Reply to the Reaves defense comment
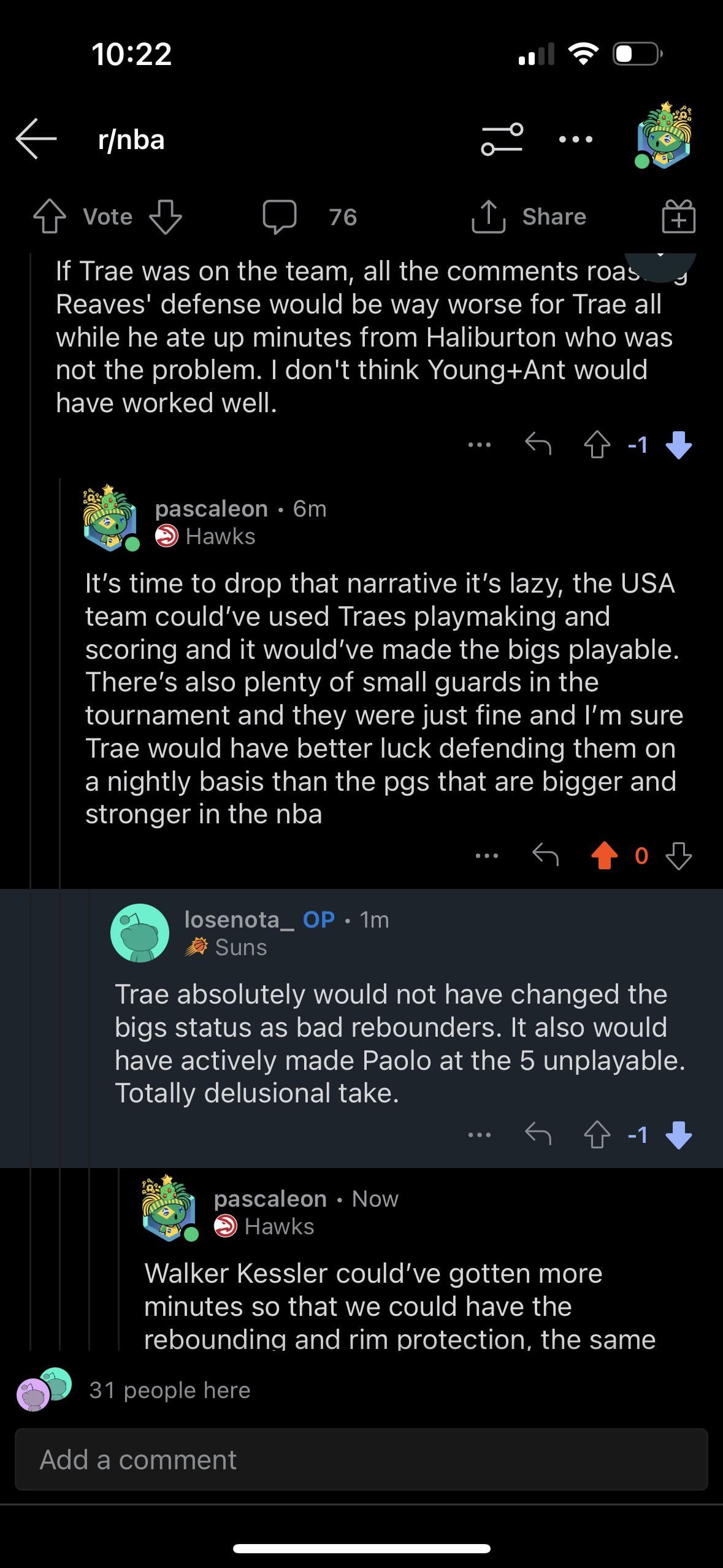 pyautogui.click(x=538, y=444)
